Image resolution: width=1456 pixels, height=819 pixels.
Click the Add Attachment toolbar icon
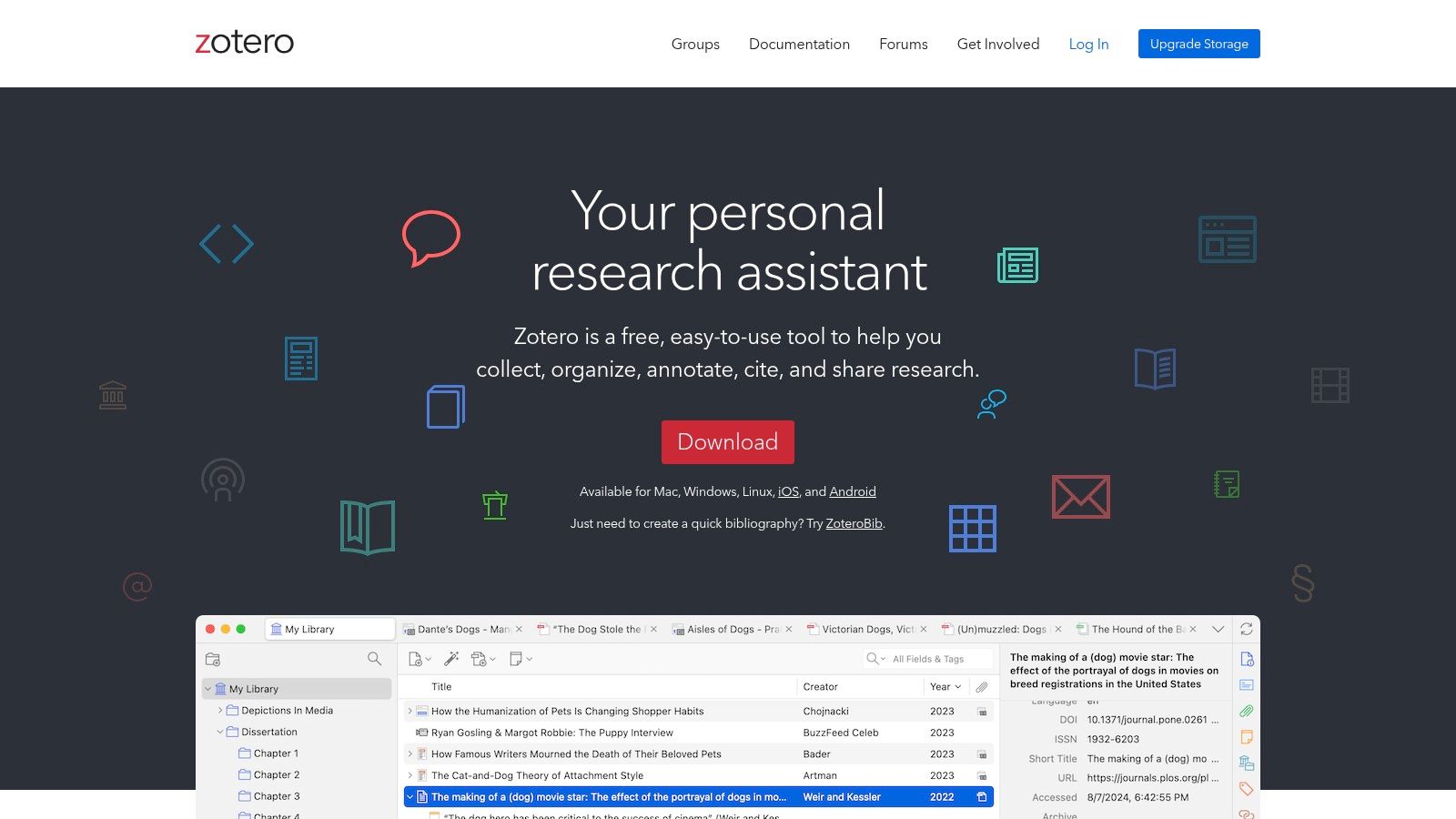pyautogui.click(x=479, y=659)
